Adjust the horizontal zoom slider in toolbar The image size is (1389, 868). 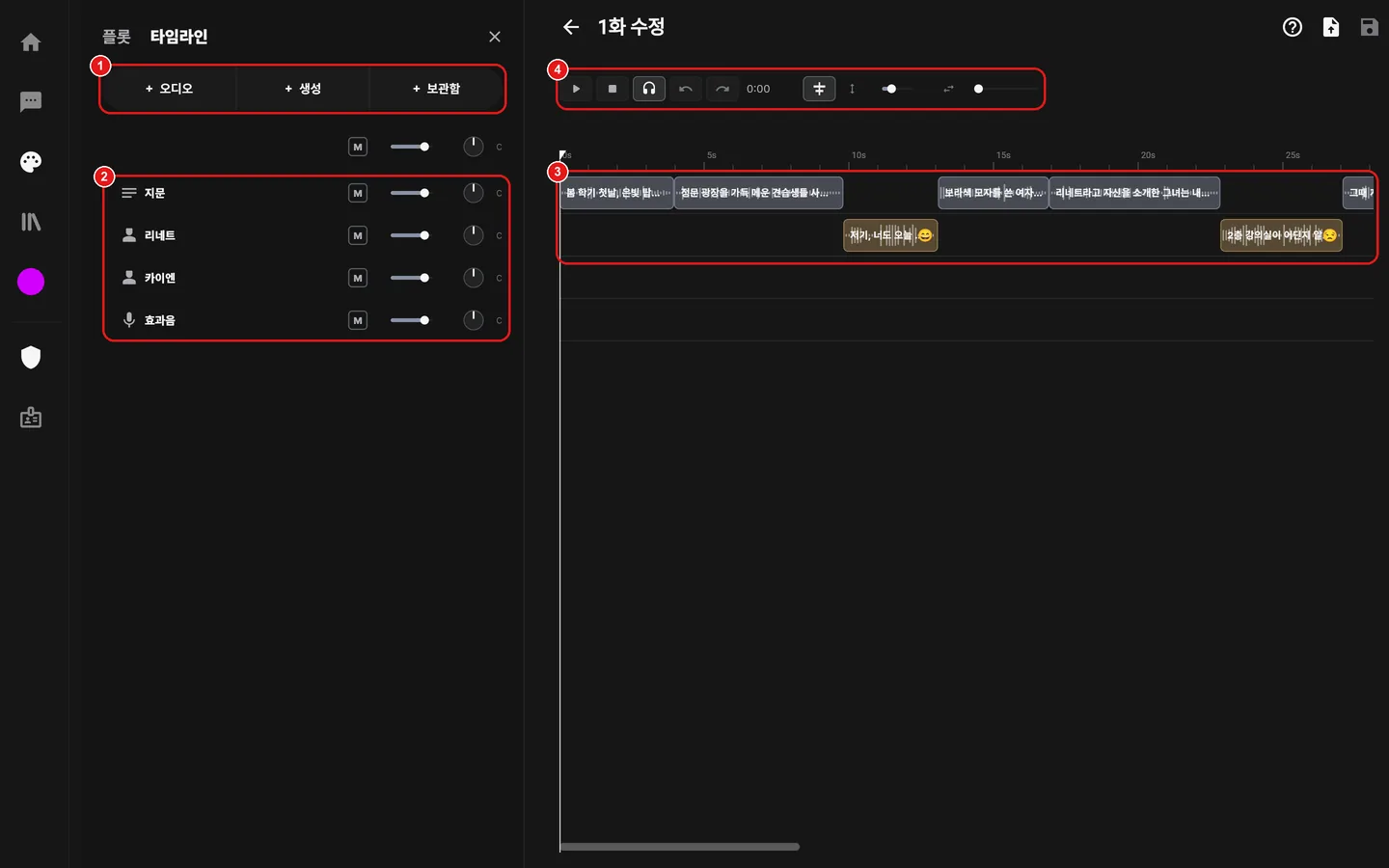point(1004,89)
